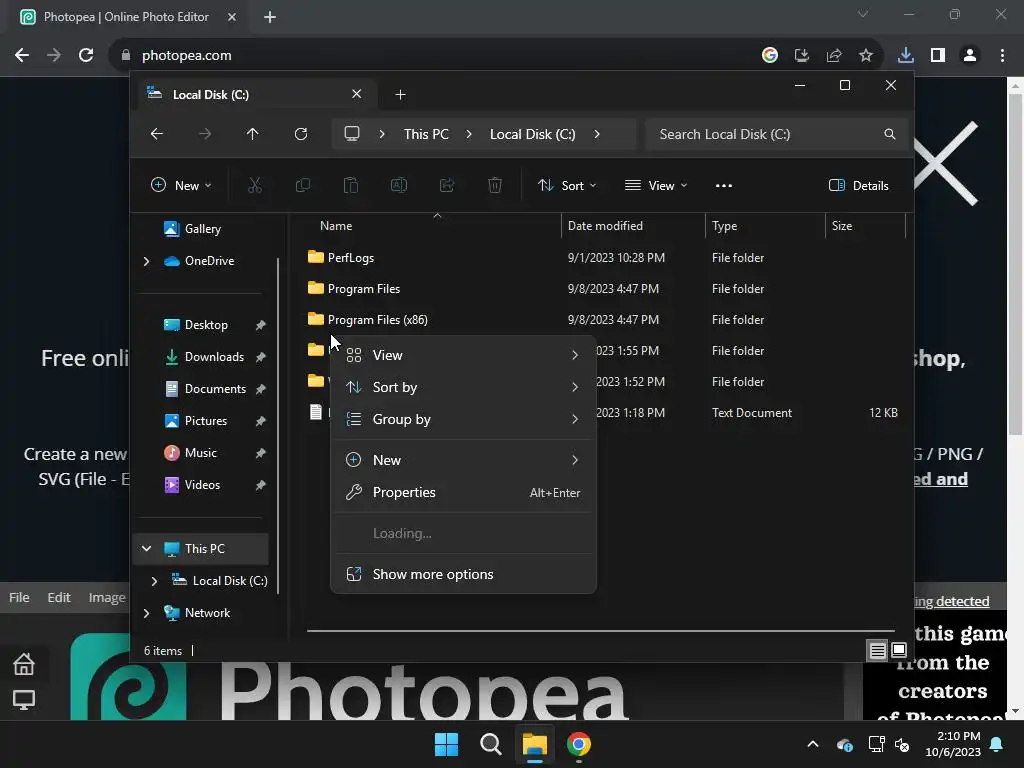Viewport: 1024px width, 768px height.
Task: Show hidden system tray icons
Action: (x=813, y=744)
